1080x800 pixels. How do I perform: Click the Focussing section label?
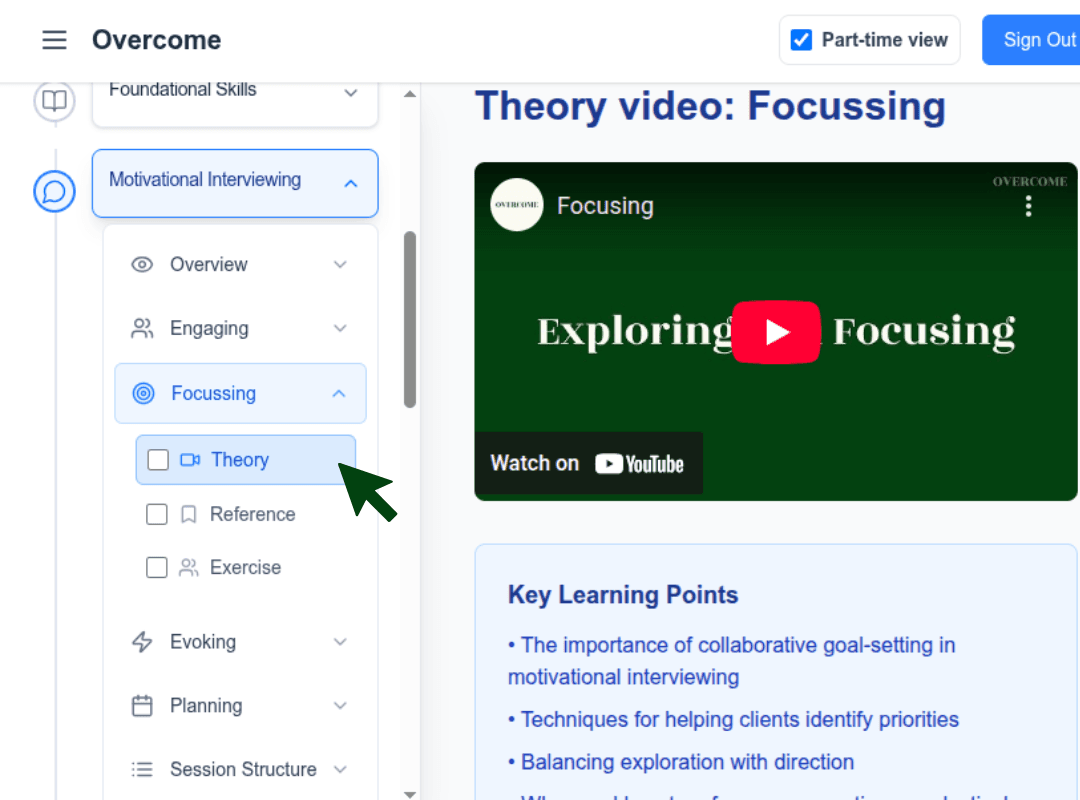(214, 393)
